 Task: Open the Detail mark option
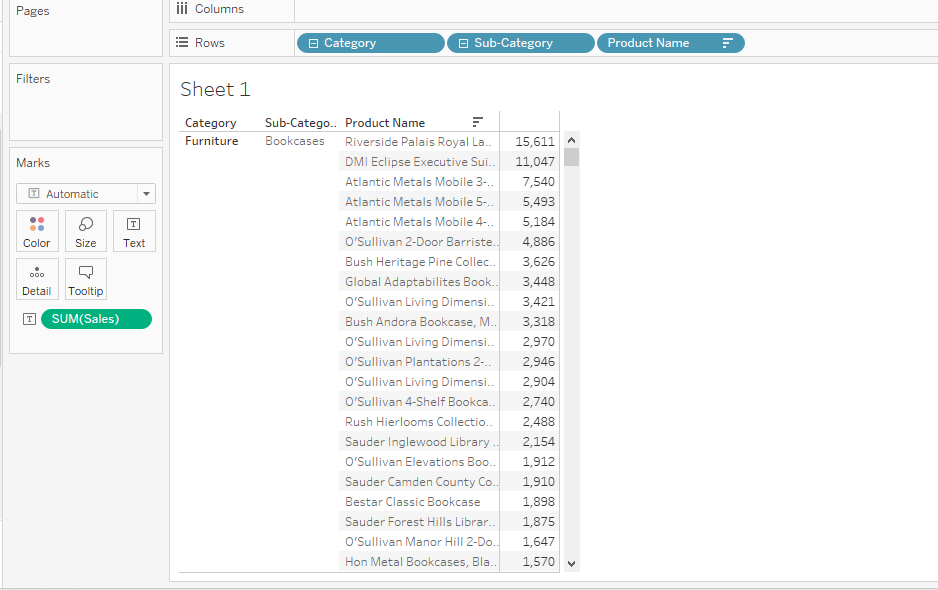37,279
